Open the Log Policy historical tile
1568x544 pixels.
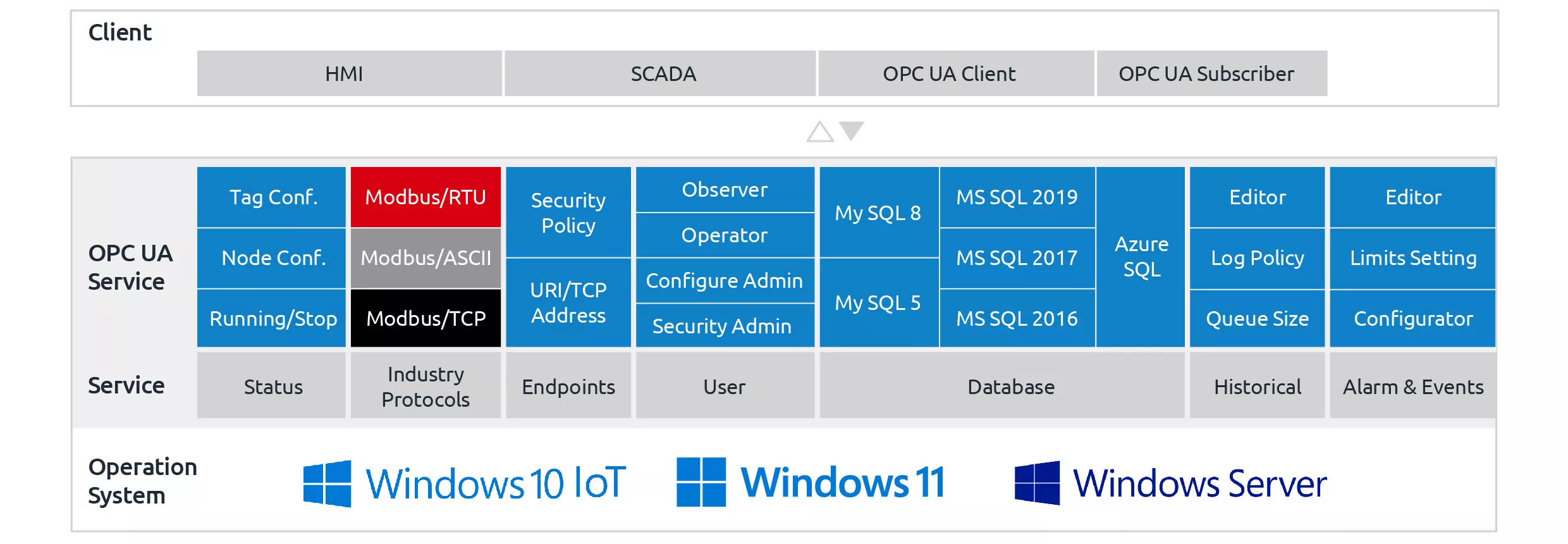point(1257,258)
